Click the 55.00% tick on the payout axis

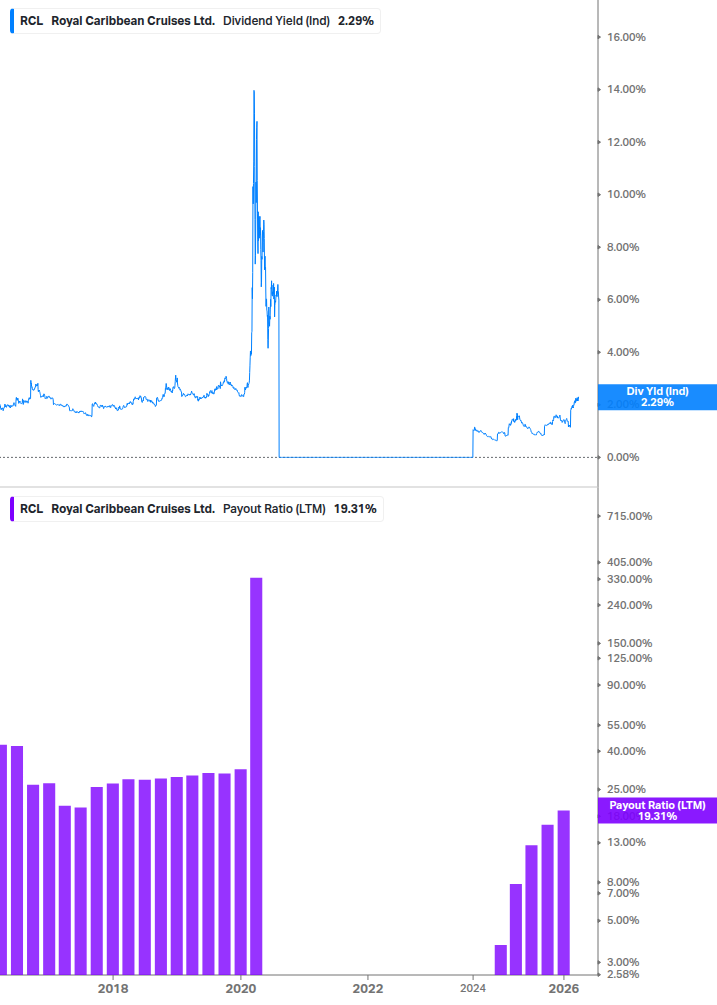(626, 726)
